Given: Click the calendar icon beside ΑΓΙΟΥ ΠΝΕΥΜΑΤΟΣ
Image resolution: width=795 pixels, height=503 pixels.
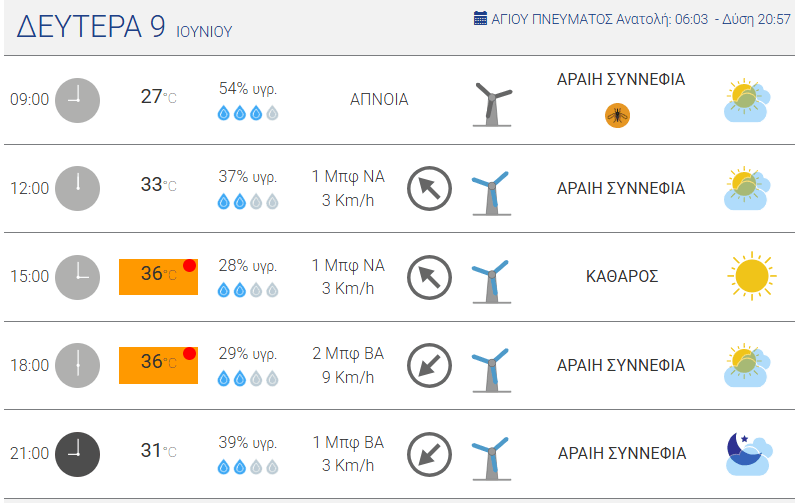Looking at the screenshot, I should coord(480,18).
